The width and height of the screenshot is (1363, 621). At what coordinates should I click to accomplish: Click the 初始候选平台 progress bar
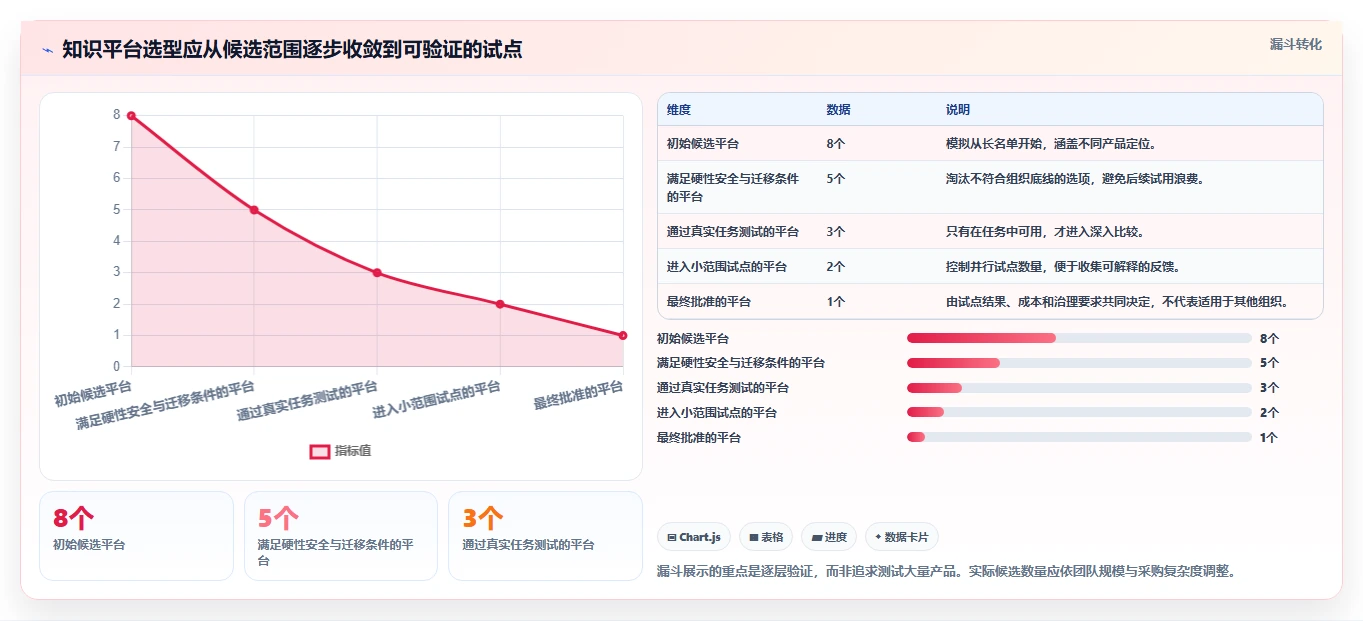tap(1079, 338)
